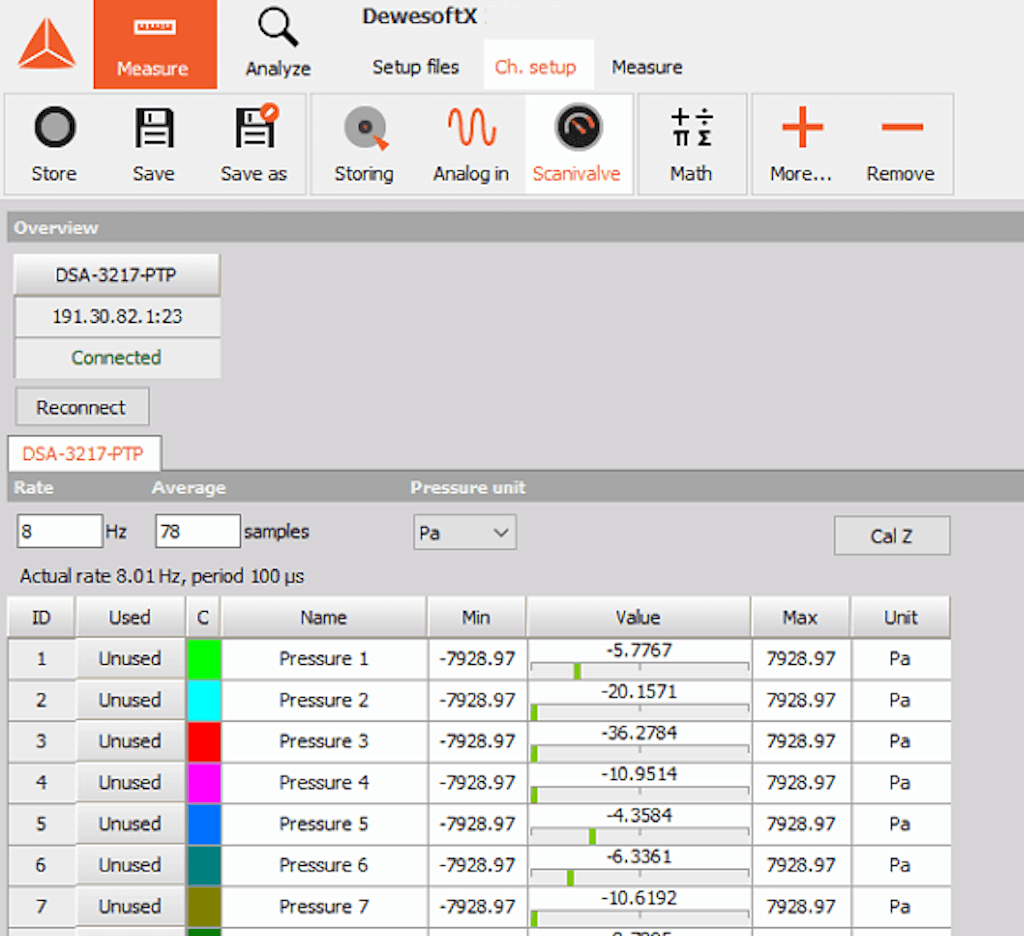The width and height of the screenshot is (1024, 936).
Task: Click the Save floppy icon
Action: pyautogui.click(x=154, y=127)
